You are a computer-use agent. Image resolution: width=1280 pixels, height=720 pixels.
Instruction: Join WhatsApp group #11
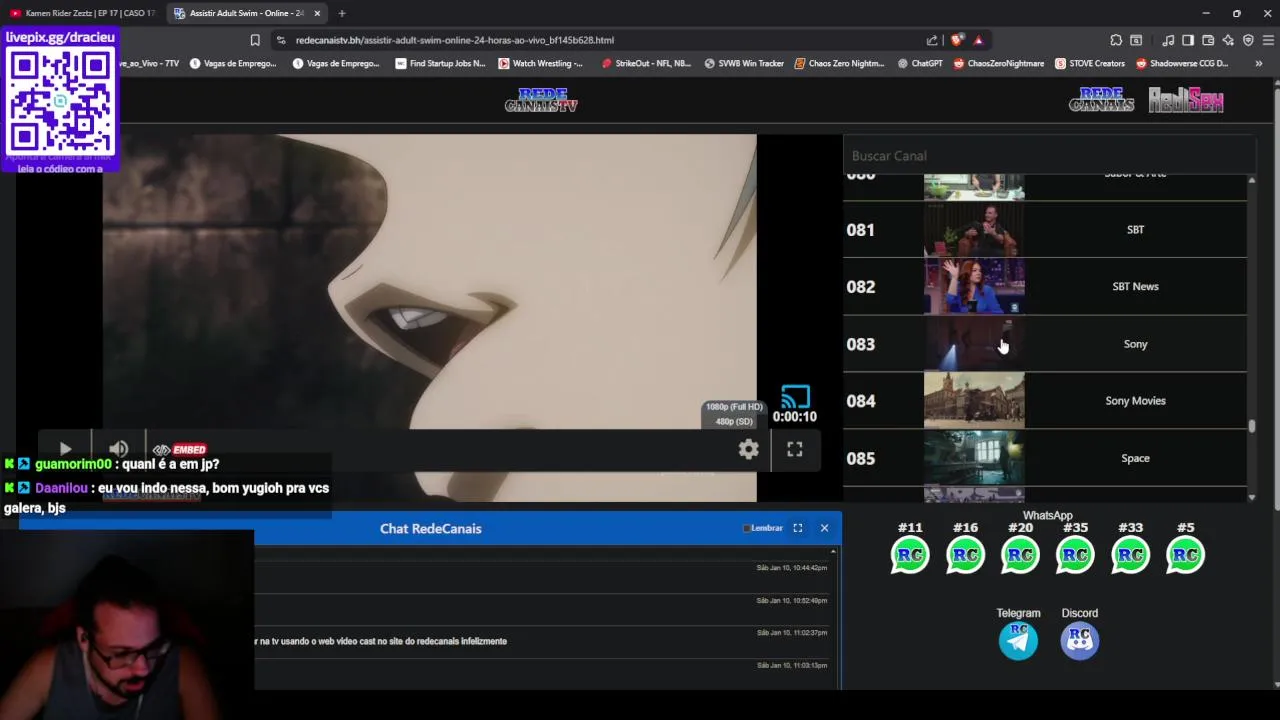(x=910, y=555)
